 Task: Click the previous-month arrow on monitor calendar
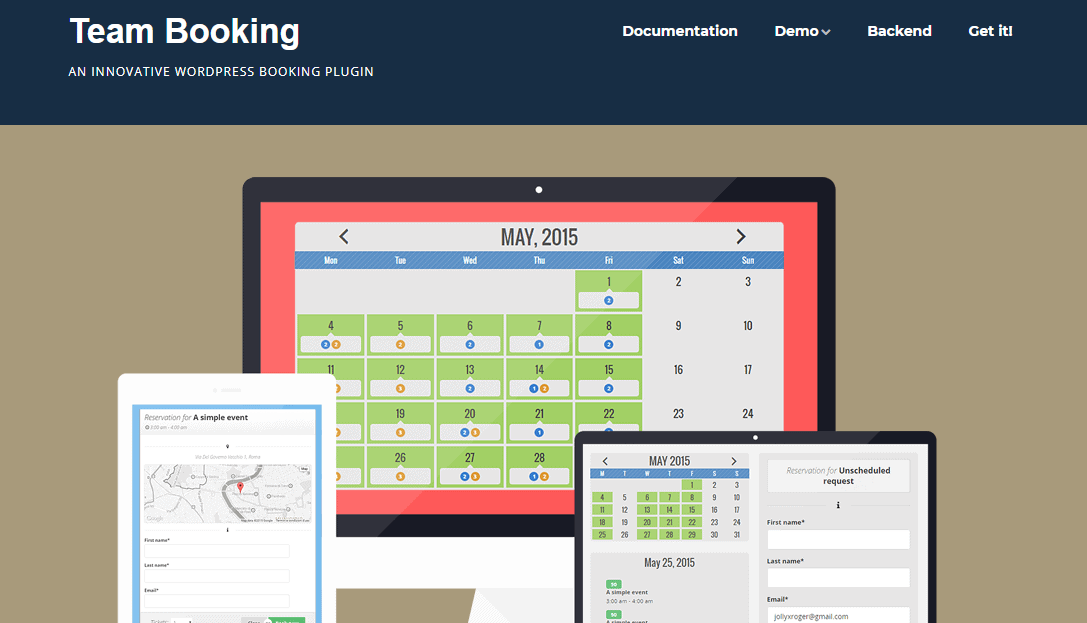344,236
